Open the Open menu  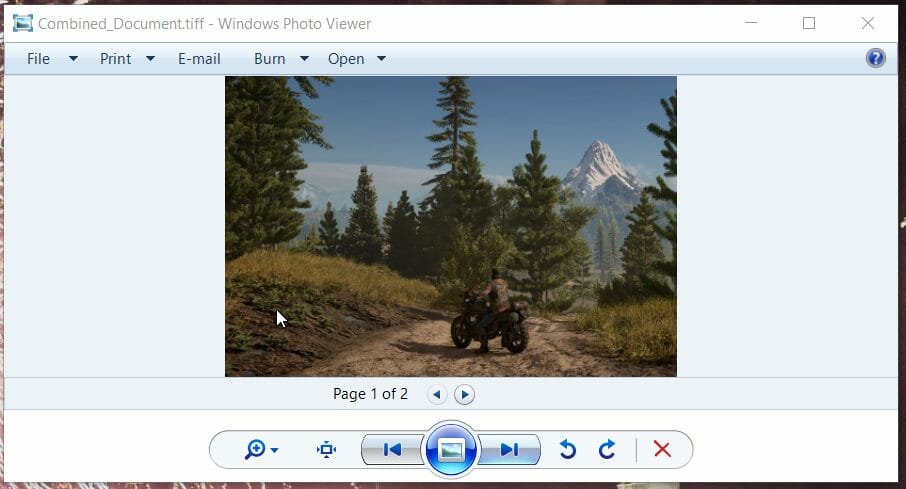(x=346, y=59)
